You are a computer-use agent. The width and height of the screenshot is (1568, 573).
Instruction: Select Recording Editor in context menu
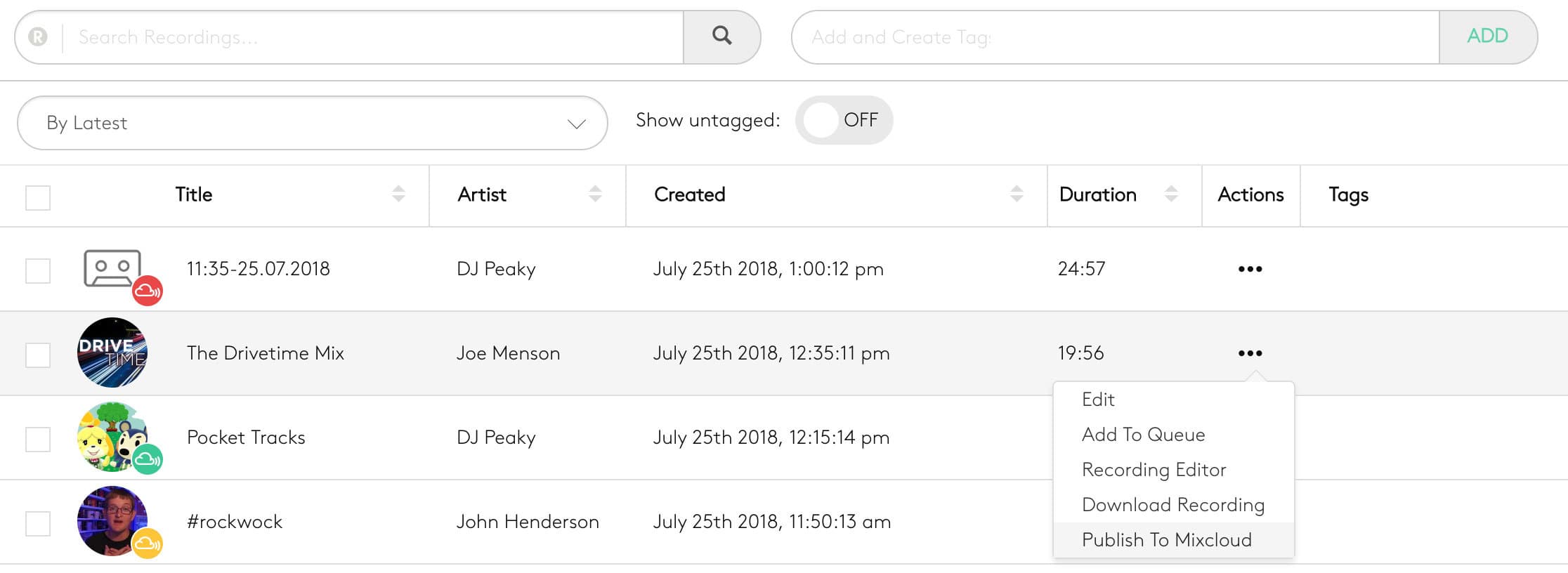pos(1154,470)
